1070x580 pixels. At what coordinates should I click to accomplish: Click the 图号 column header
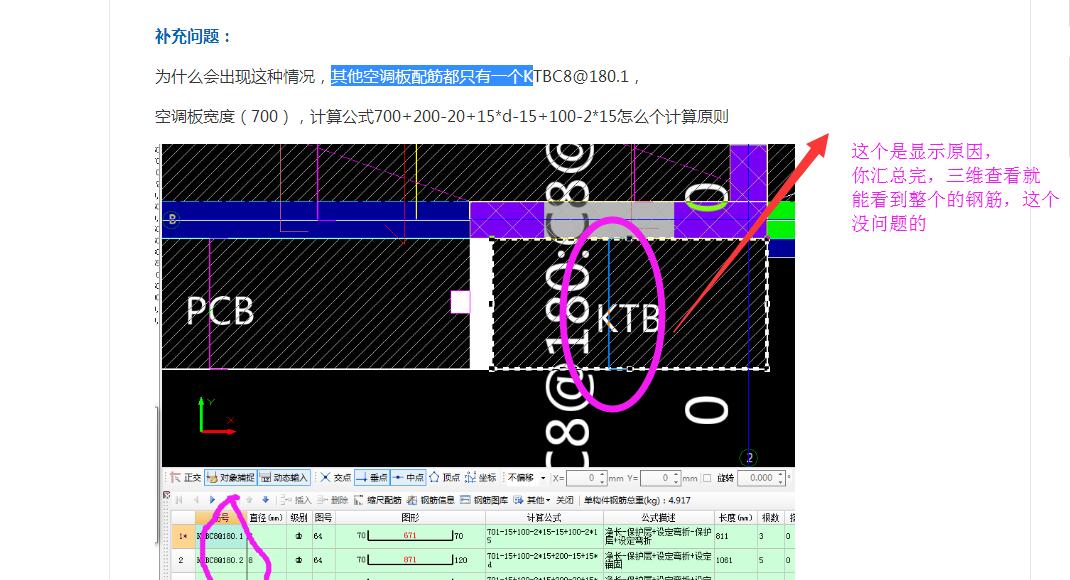pos(323,518)
